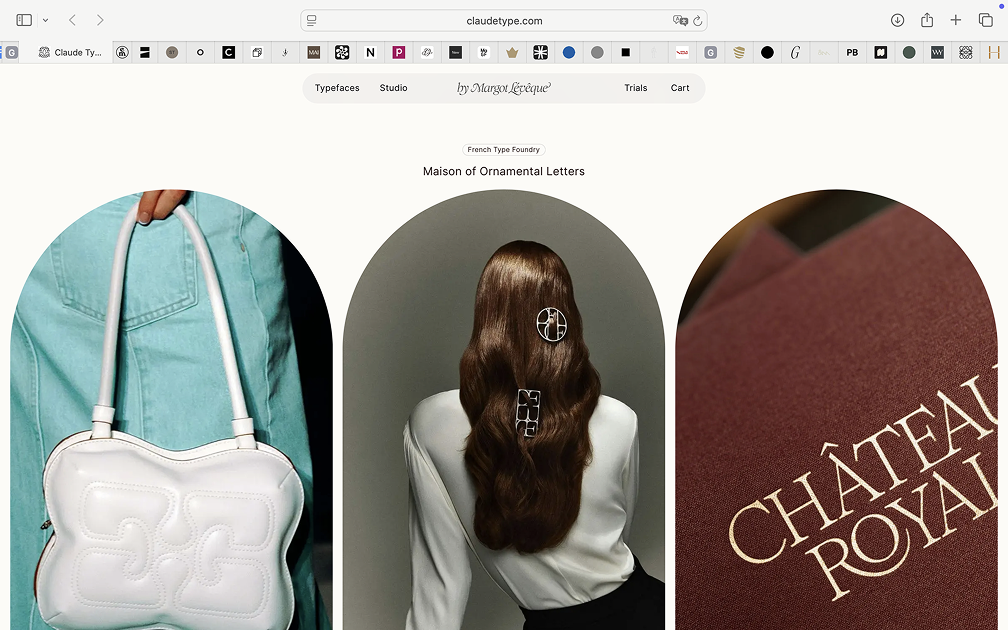Open the small black square favicon tab
This screenshot has height=630, width=1008.
click(626, 53)
